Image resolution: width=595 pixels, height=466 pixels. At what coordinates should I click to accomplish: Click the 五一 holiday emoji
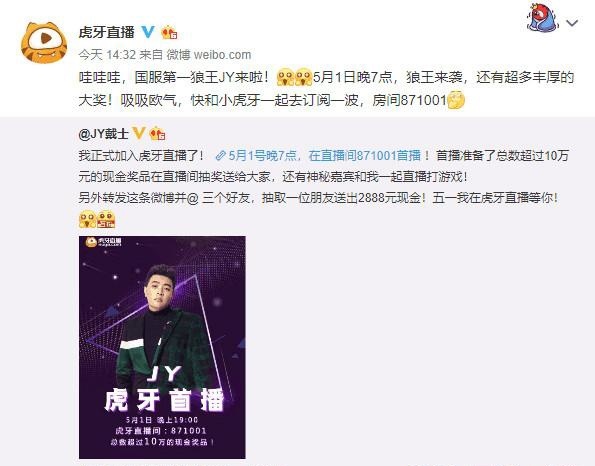coord(106,219)
